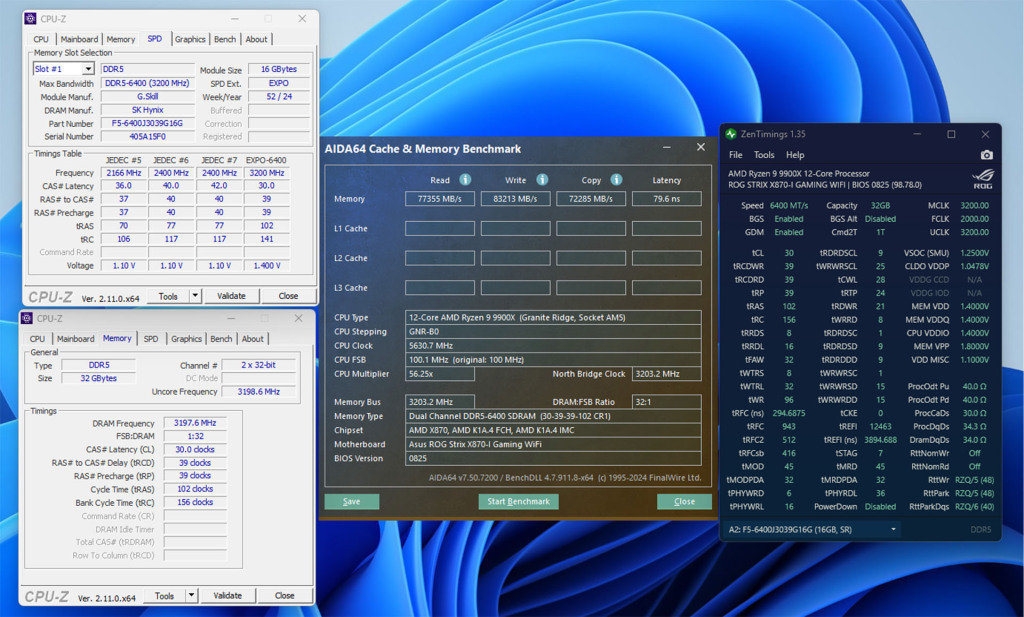Click the Copy info icon in AIDA64
The height and width of the screenshot is (617, 1024).
(616, 180)
